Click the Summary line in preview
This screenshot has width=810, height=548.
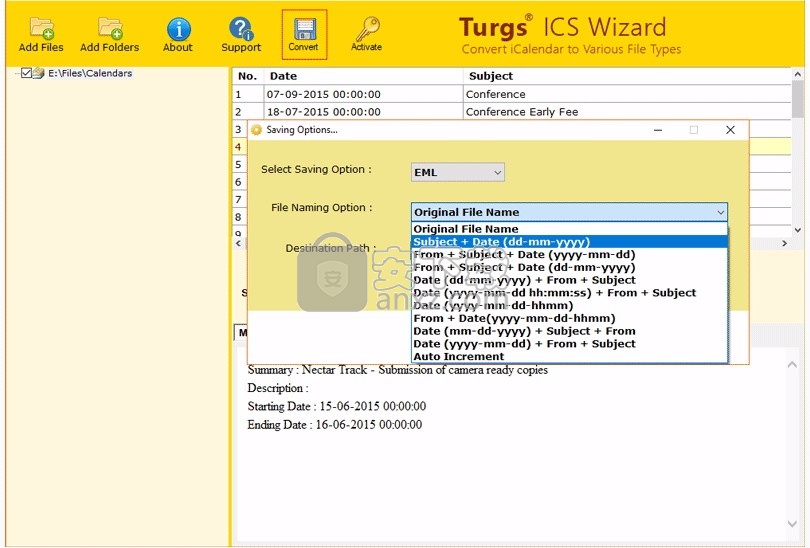398,370
